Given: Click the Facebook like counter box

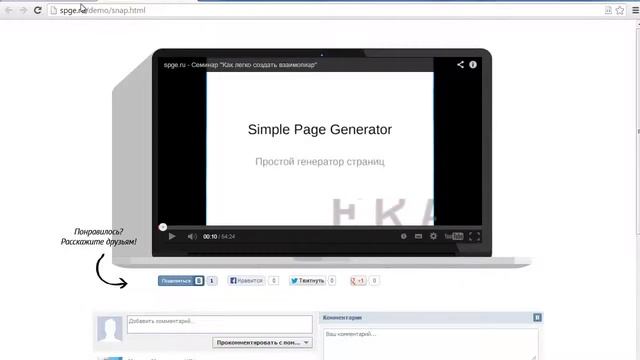Looking at the screenshot, I should 274,281.
